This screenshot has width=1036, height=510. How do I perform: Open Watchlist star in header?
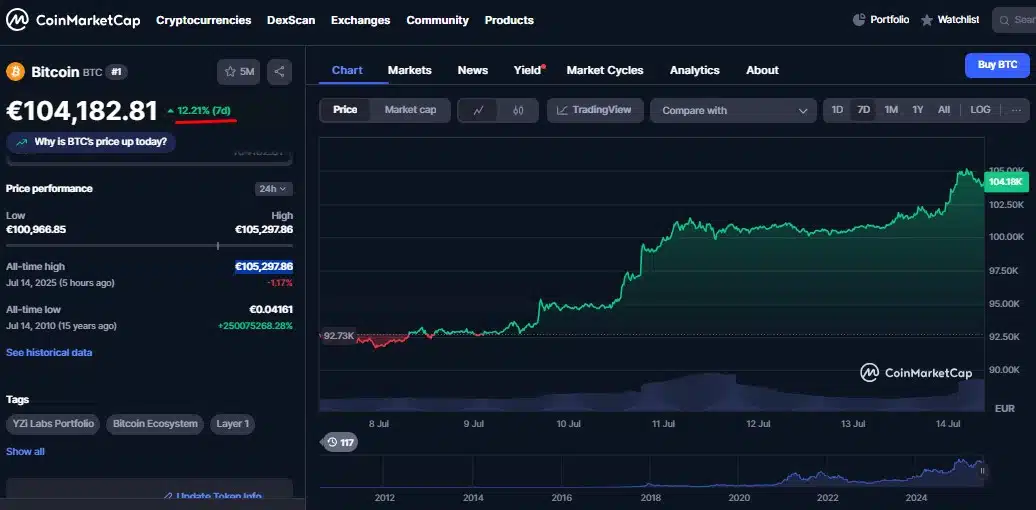(x=950, y=20)
